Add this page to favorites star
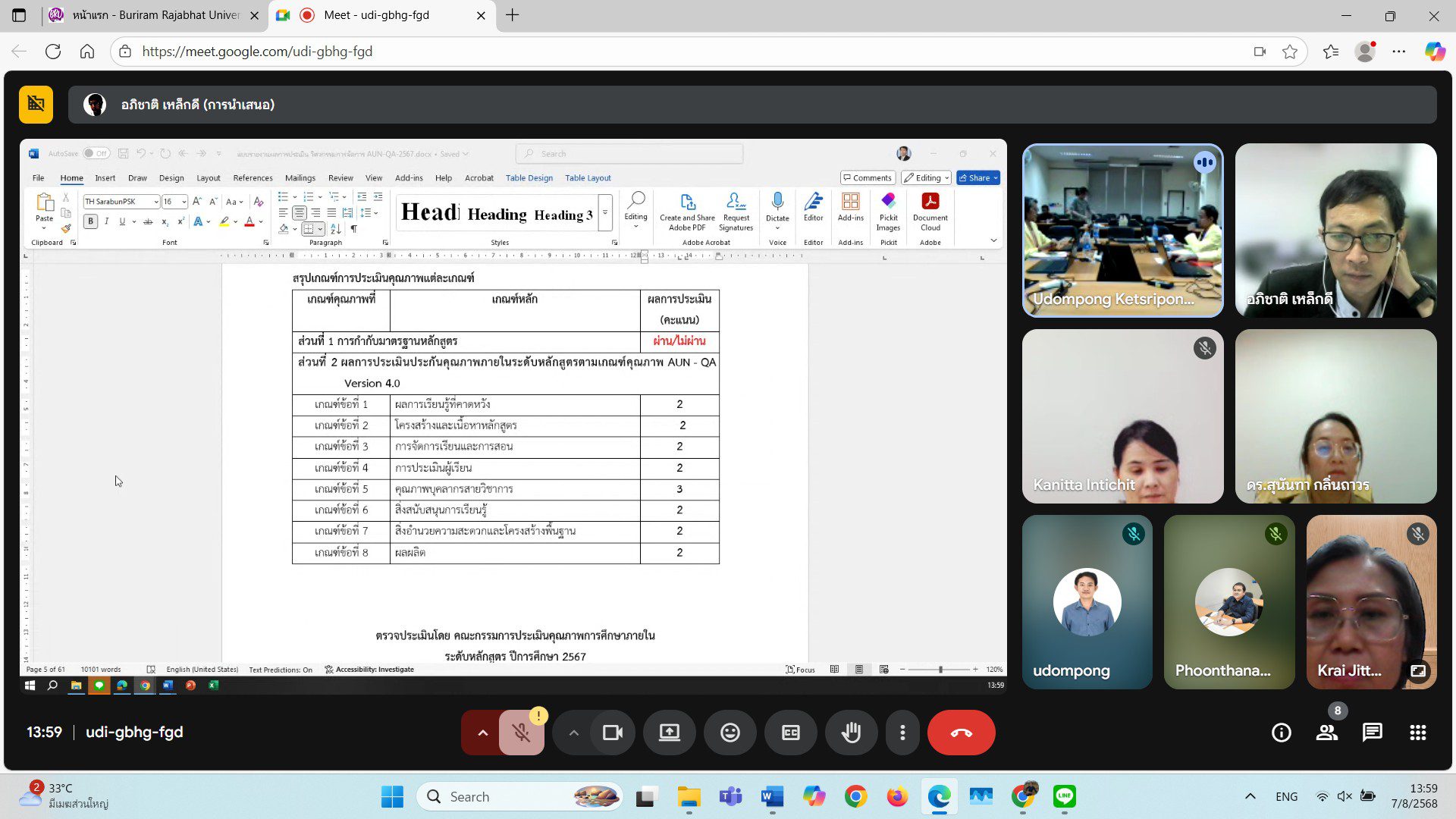Image resolution: width=1456 pixels, height=819 pixels. [x=1290, y=52]
